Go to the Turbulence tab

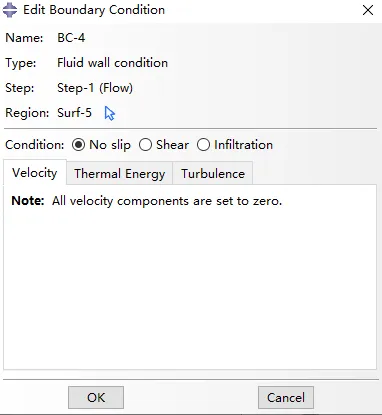coord(213,173)
